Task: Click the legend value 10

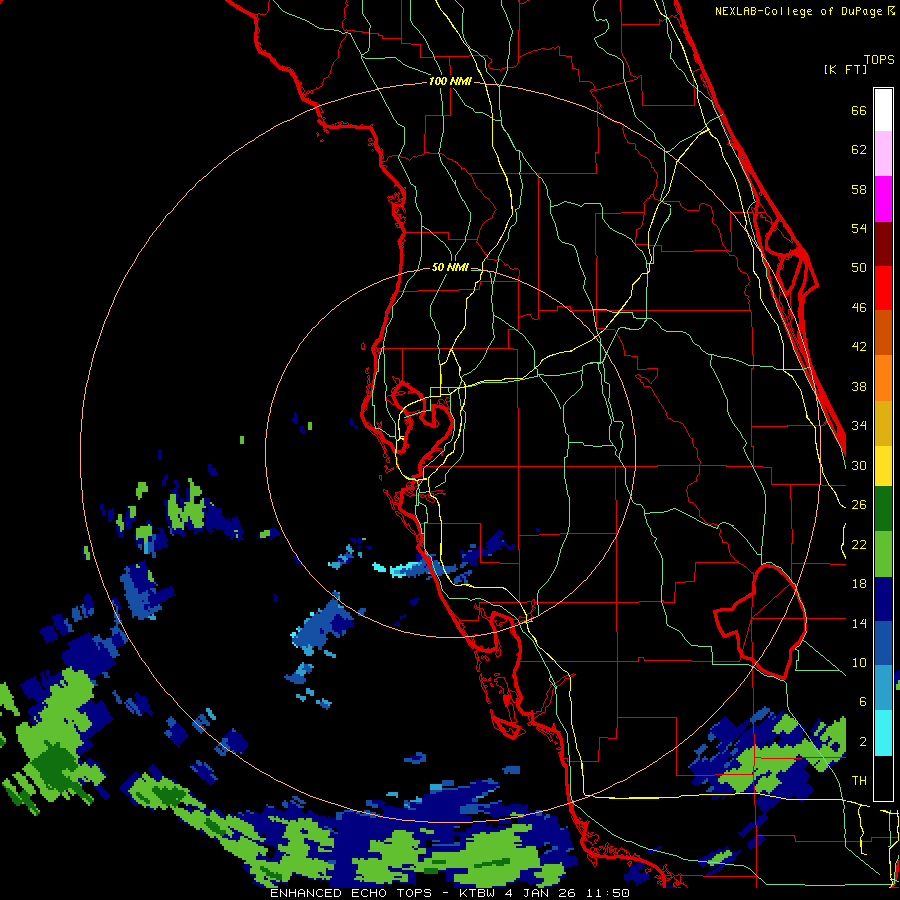Action: [859, 662]
